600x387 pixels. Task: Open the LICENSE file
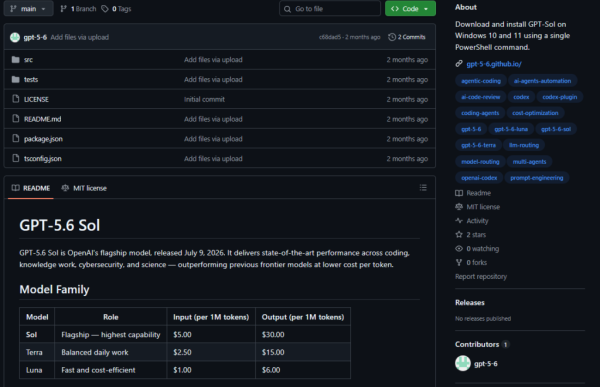click(36, 100)
